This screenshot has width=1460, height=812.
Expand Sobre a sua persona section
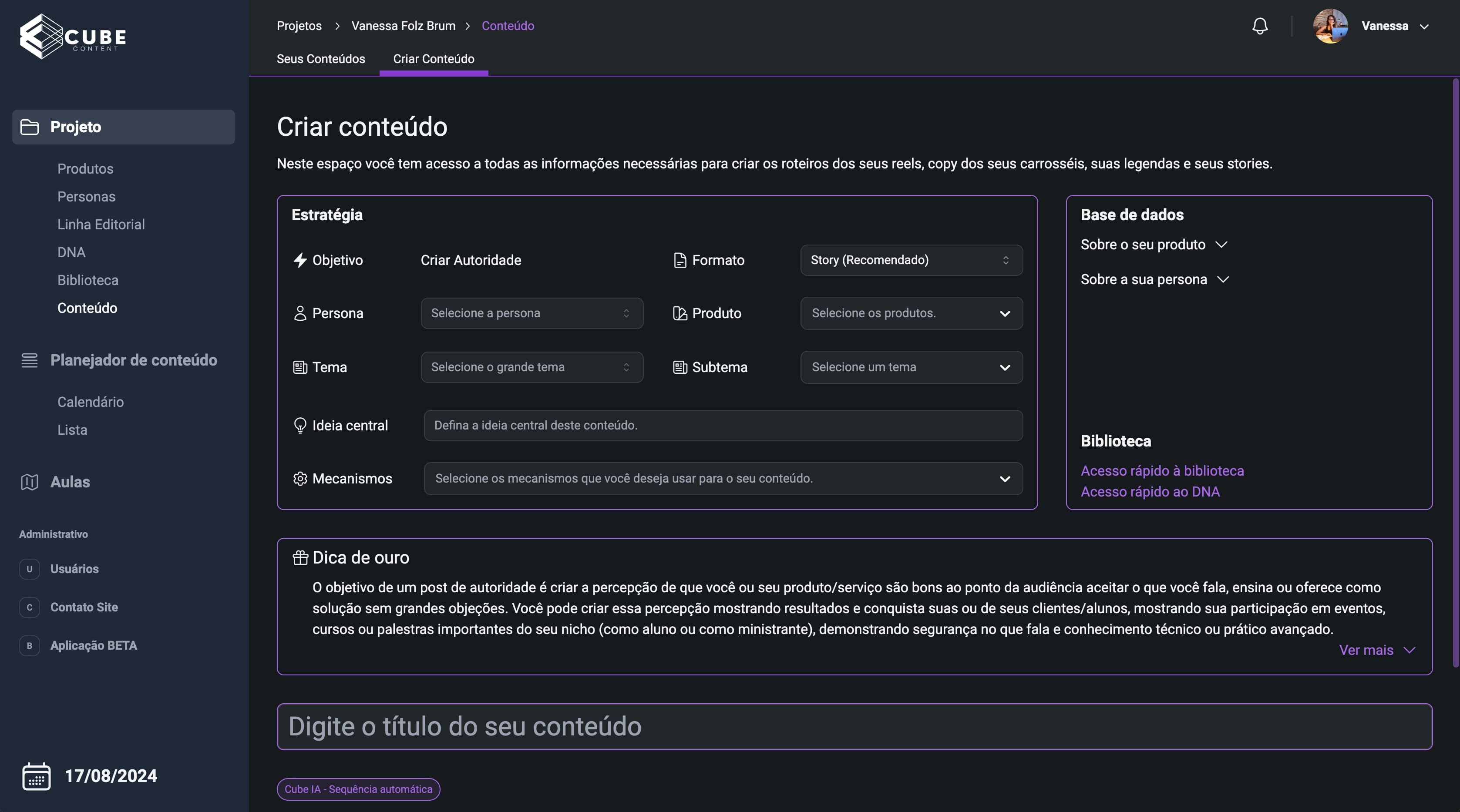click(1154, 279)
